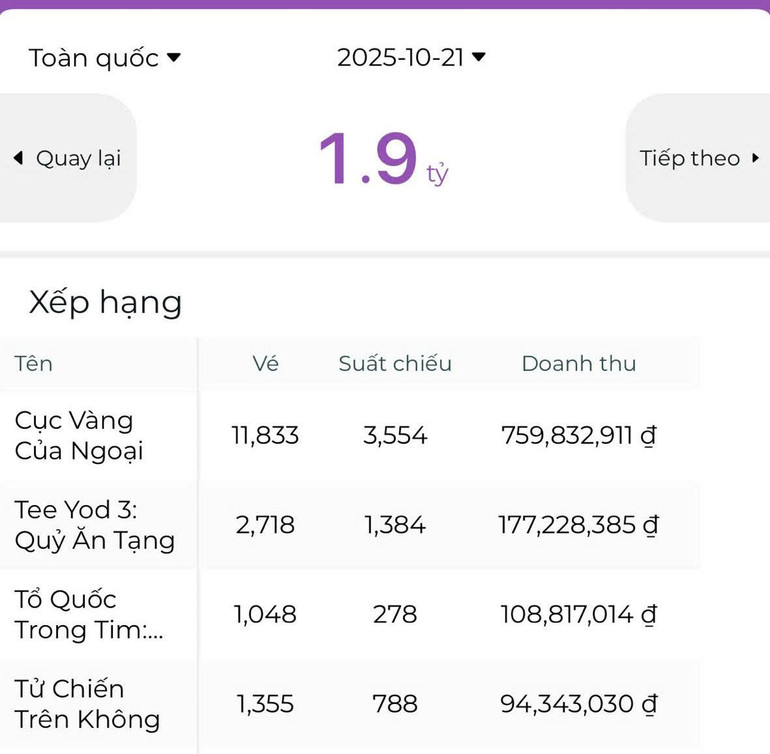Sort by the Doanh thu column header
770x754 pixels.
click(578, 363)
